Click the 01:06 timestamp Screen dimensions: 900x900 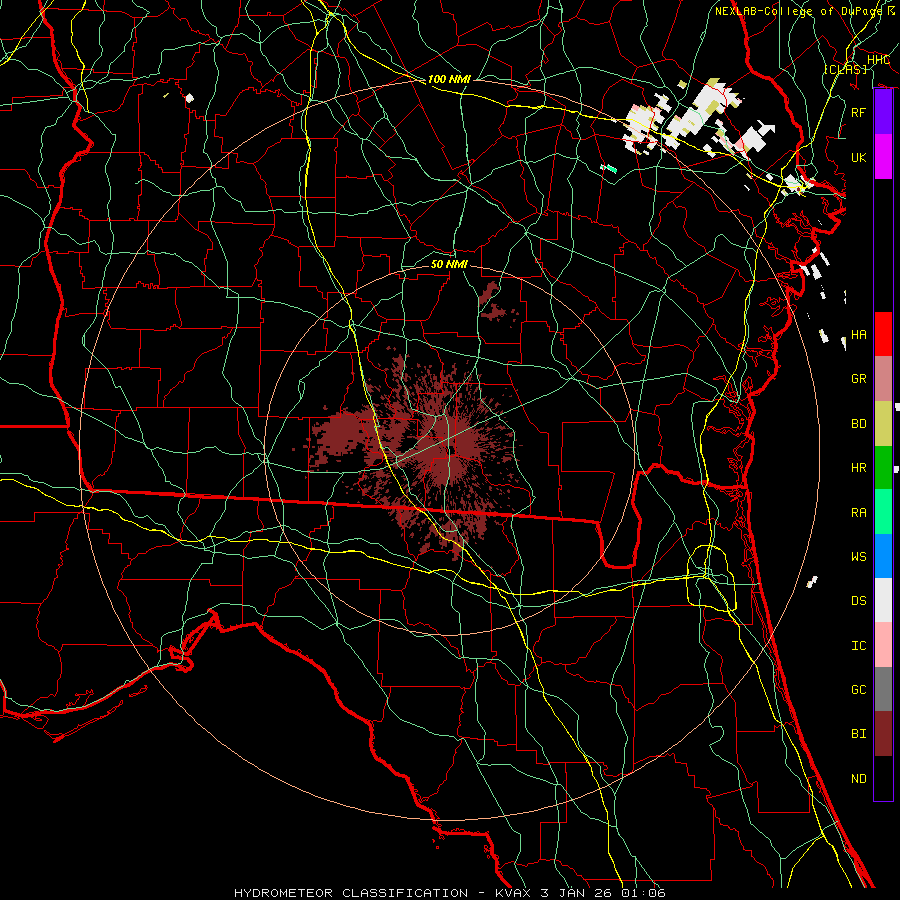point(644,893)
